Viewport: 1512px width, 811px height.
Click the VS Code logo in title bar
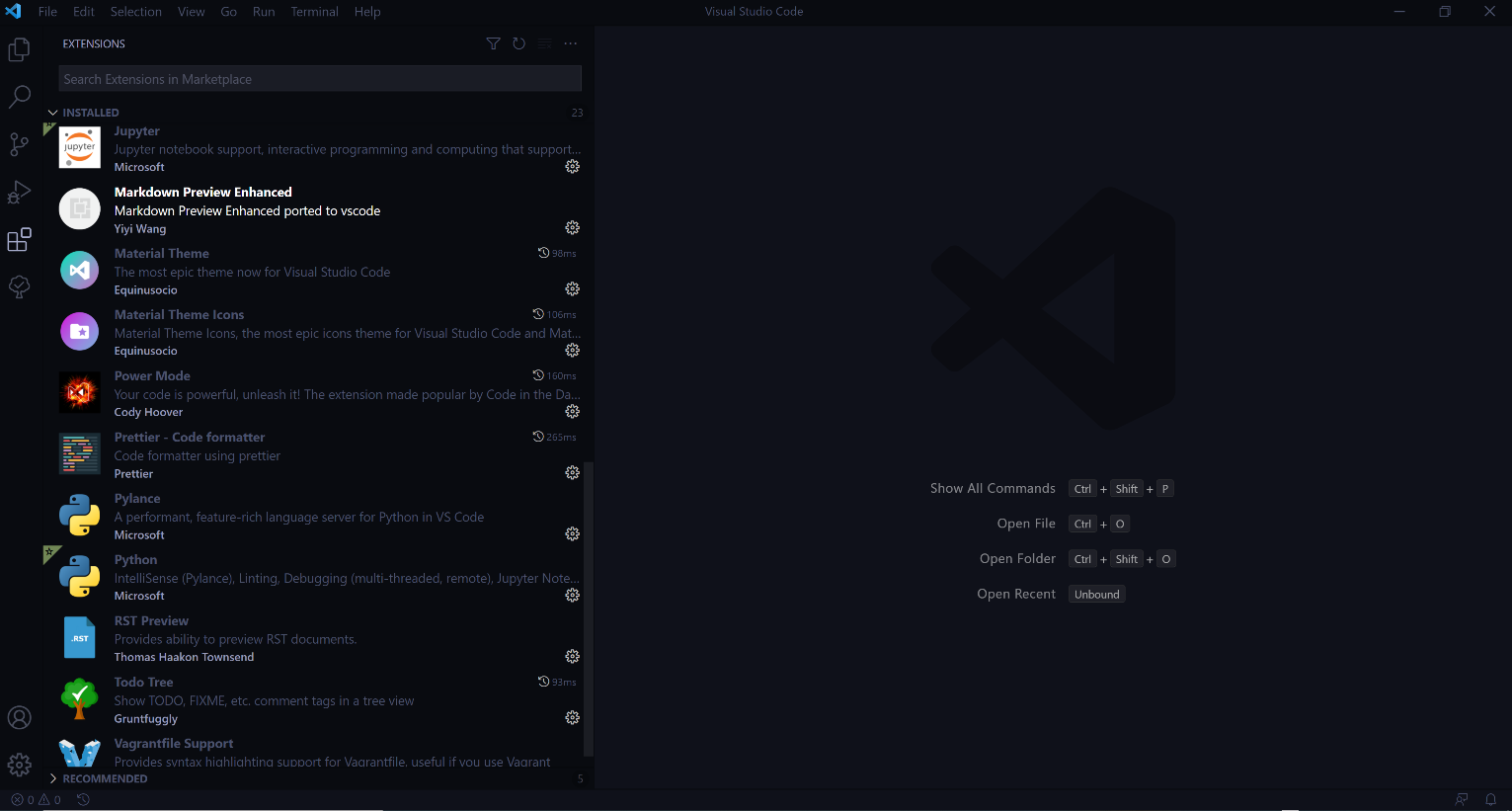pos(13,12)
